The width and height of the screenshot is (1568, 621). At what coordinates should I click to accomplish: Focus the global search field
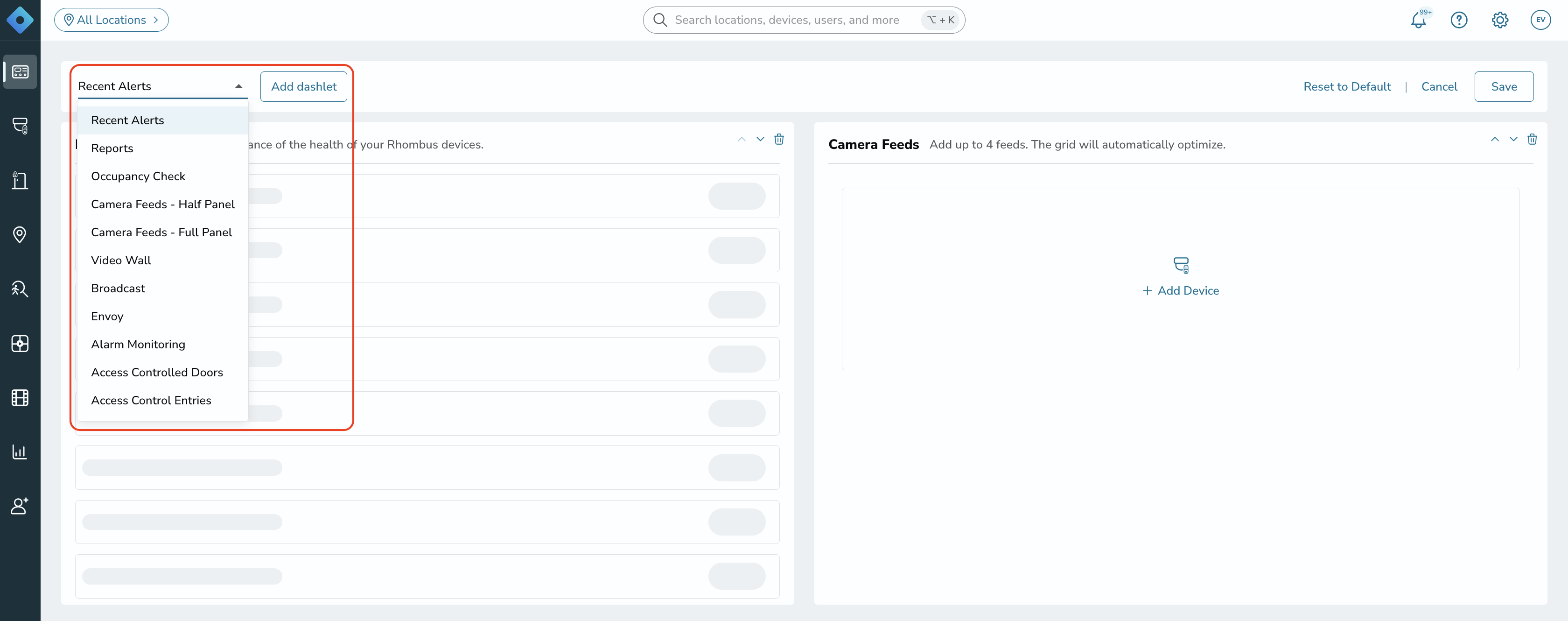(804, 20)
